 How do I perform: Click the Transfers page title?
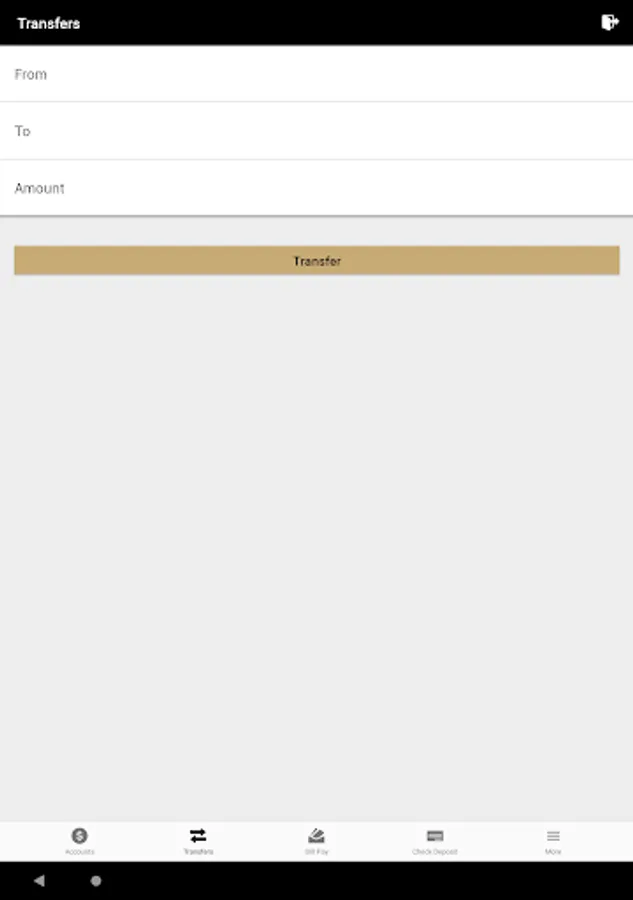pos(49,24)
